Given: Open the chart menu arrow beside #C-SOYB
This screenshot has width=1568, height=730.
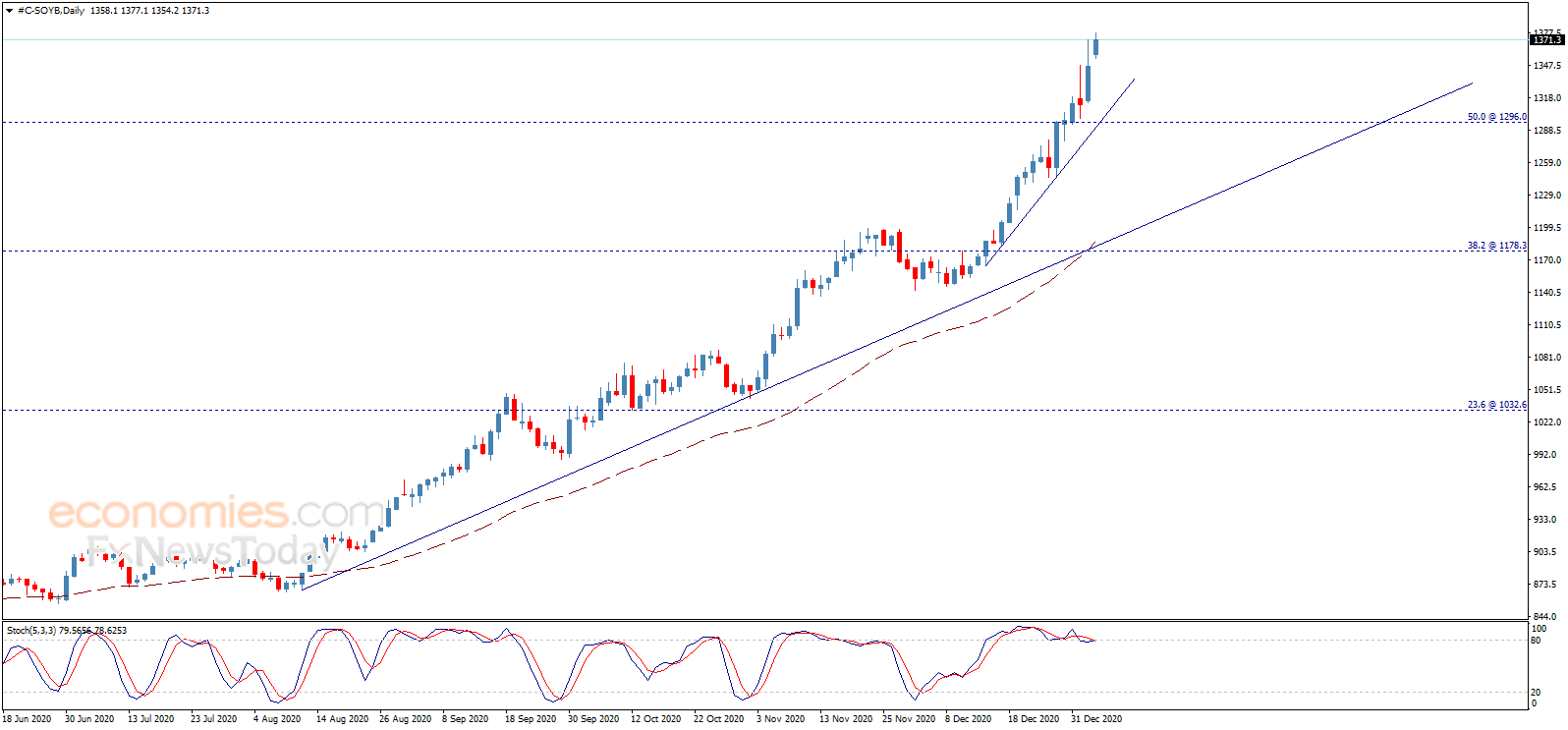Looking at the screenshot, I should pyautogui.click(x=9, y=11).
